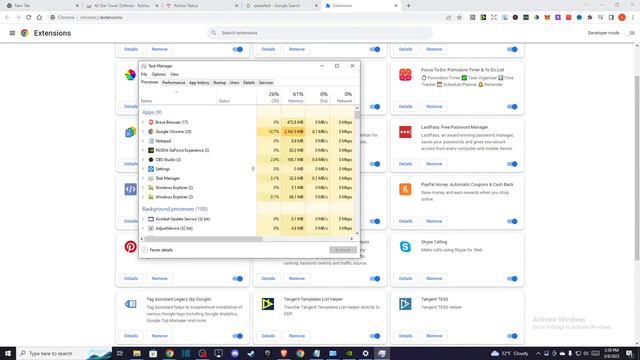Click the Pinterest extension logo
640x360 pixels.
(x=131, y=247)
